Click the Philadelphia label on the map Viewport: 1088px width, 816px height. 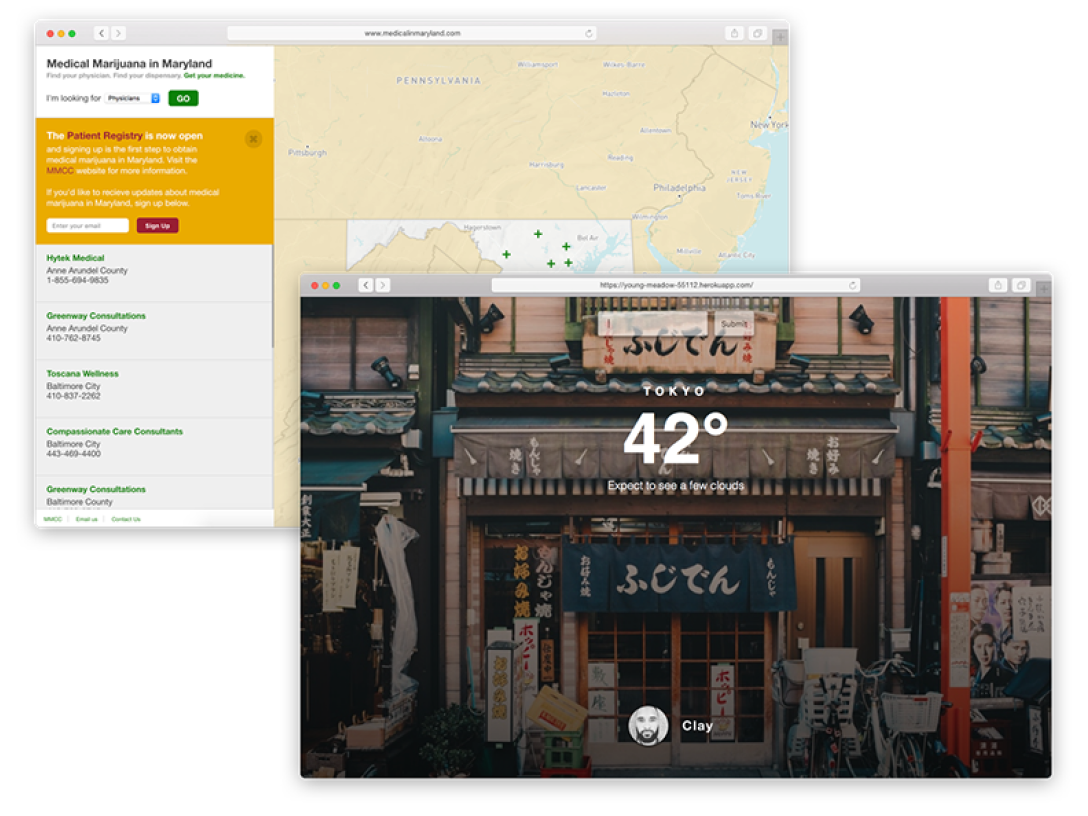[679, 187]
